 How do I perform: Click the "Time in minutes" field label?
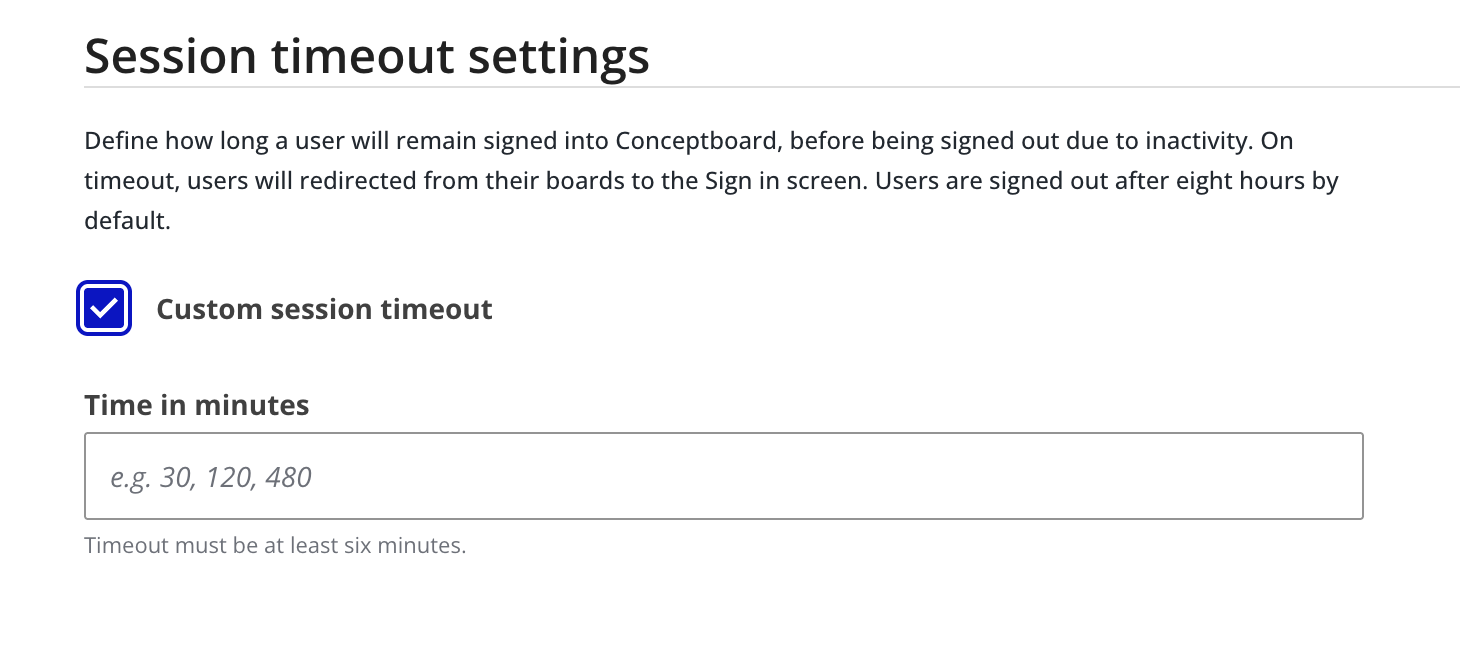(x=197, y=404)
